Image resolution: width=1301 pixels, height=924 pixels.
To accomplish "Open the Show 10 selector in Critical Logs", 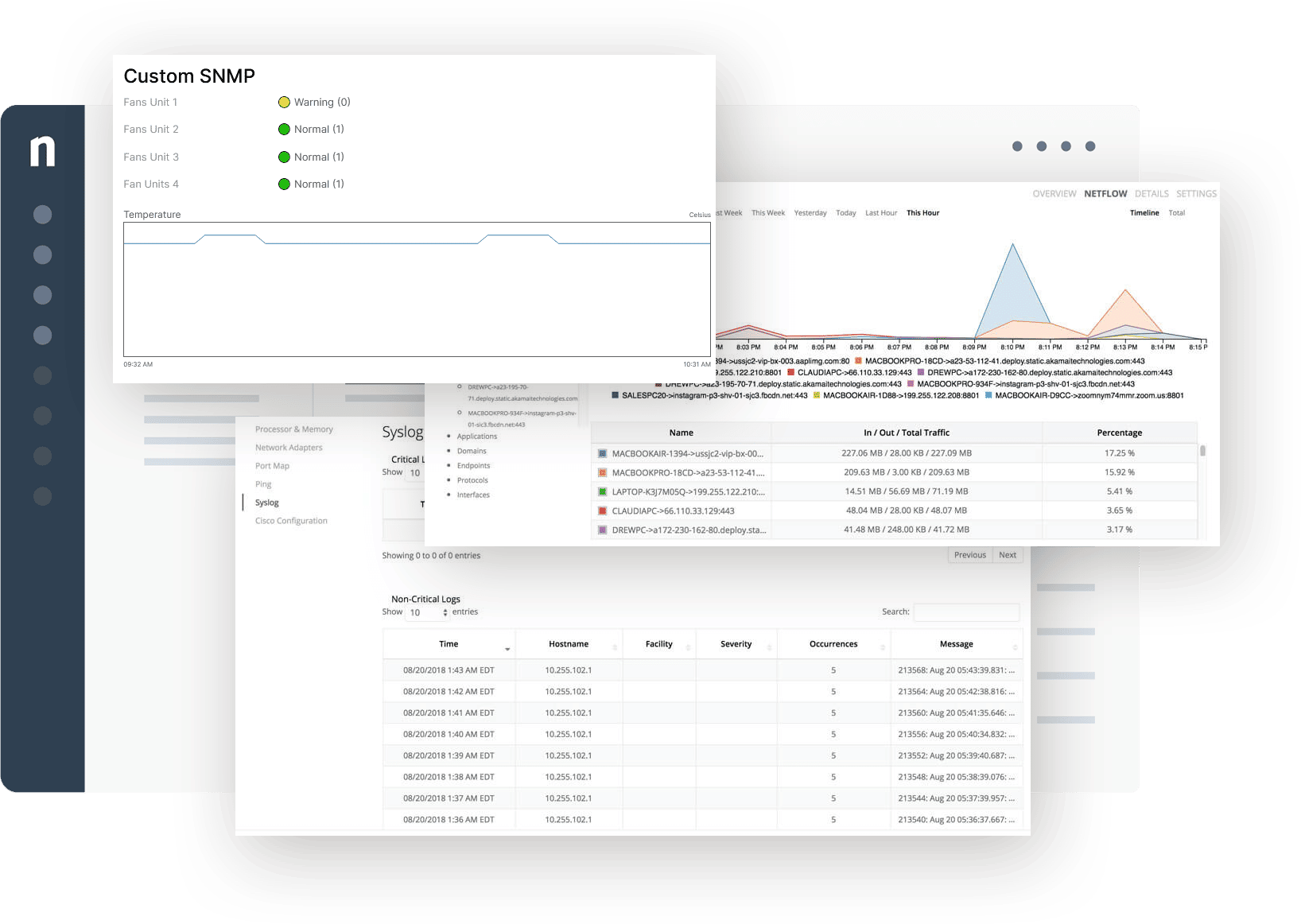I will click(x=415, y=472).
